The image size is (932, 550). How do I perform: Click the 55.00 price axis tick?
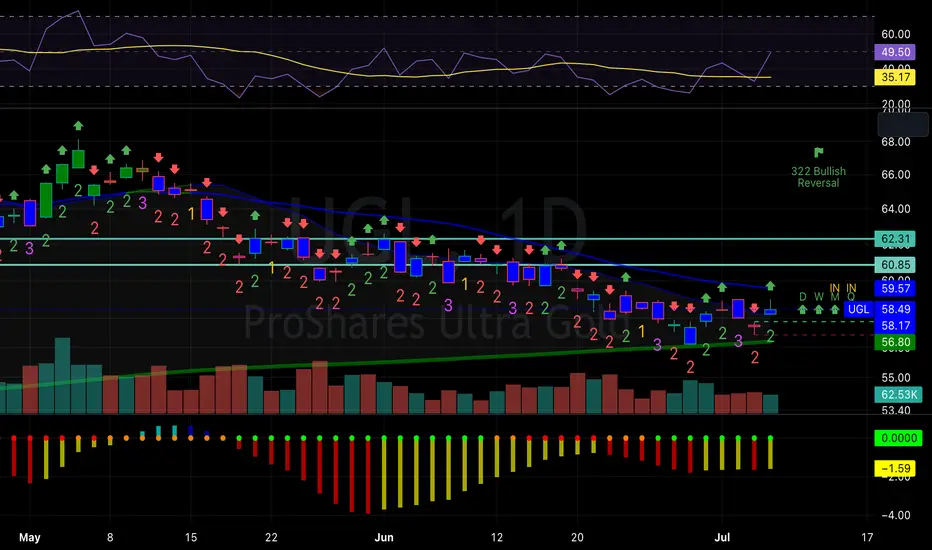[895, 378]
